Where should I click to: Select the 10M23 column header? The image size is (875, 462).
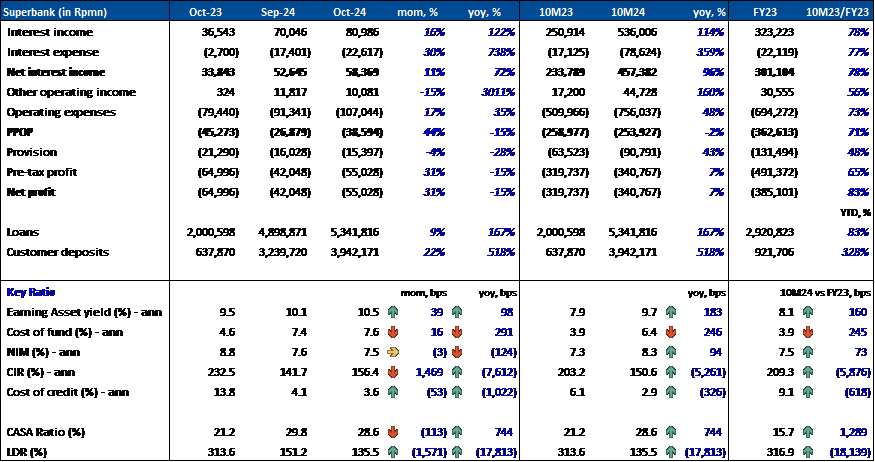pos(556,12)
